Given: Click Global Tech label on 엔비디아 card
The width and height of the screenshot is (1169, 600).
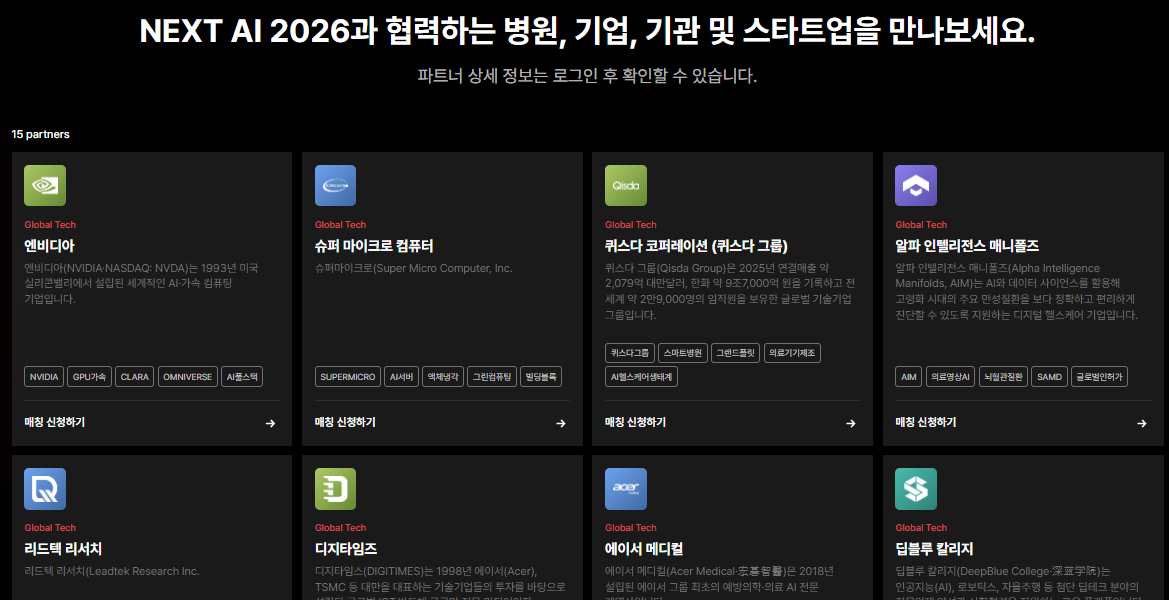Looking at the screenshot, I should click(50, 224).
